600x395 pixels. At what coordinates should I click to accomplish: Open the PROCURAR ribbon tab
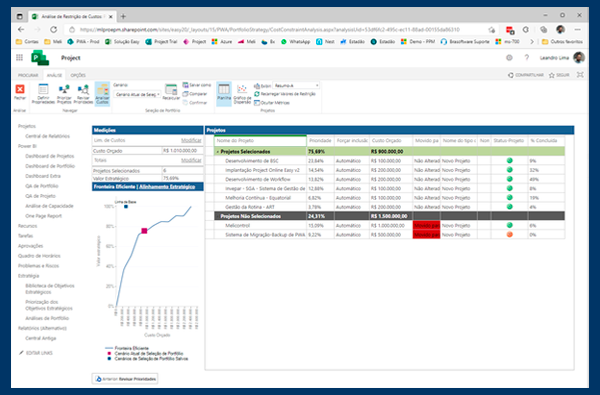(x=28, y=75)
